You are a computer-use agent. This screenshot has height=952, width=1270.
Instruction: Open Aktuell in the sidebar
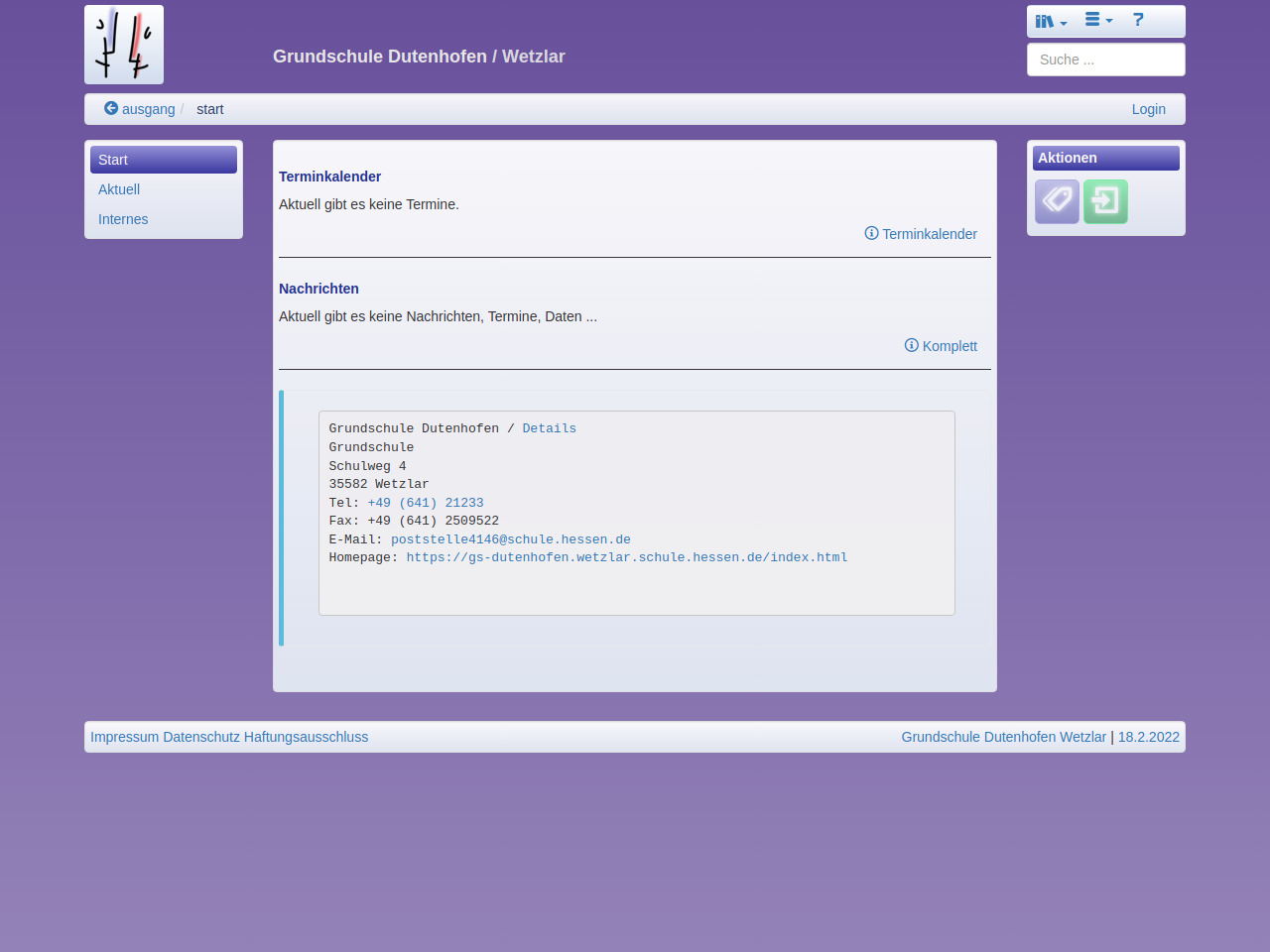coord(119,189)
